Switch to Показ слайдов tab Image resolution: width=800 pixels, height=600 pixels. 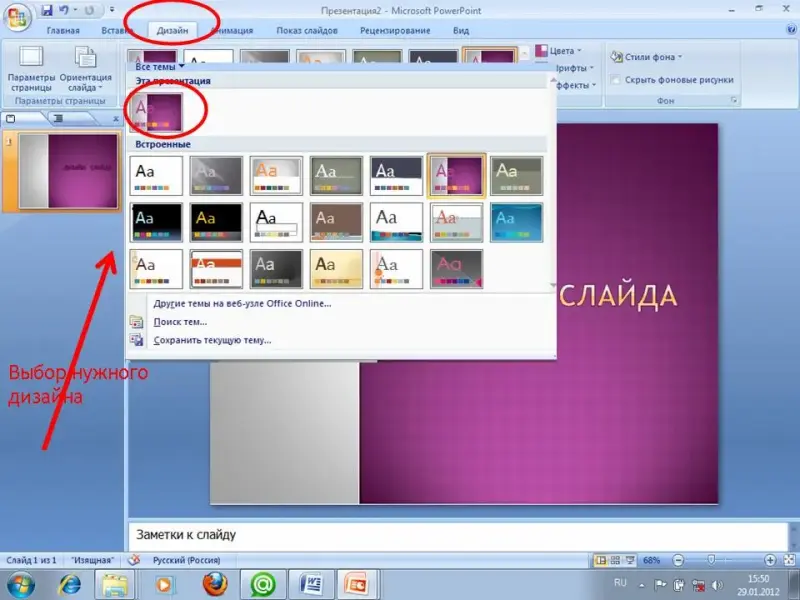coord(305,31)
